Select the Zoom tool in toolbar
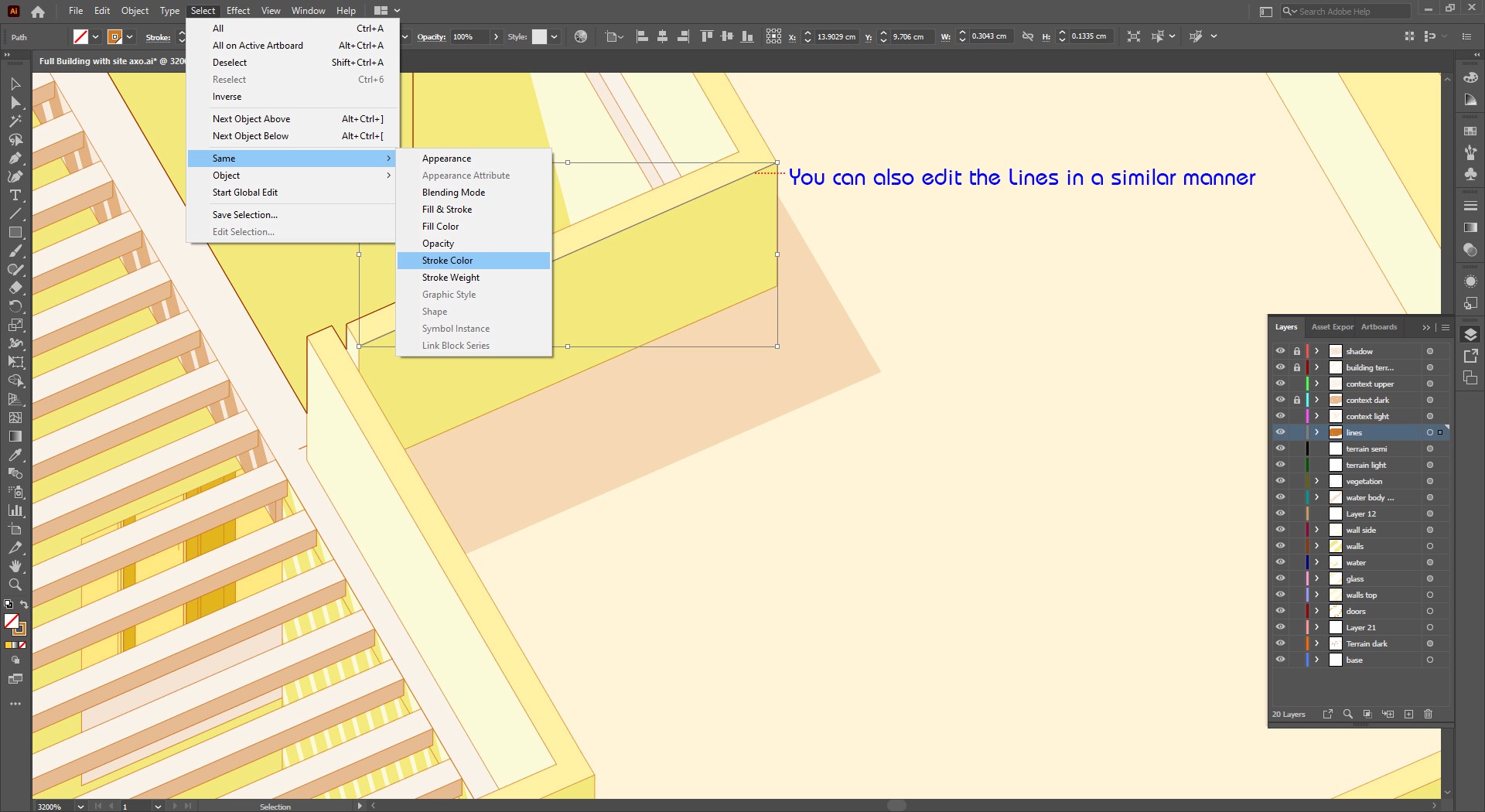Screen dimensions: 1485x812 coord(15,585)
